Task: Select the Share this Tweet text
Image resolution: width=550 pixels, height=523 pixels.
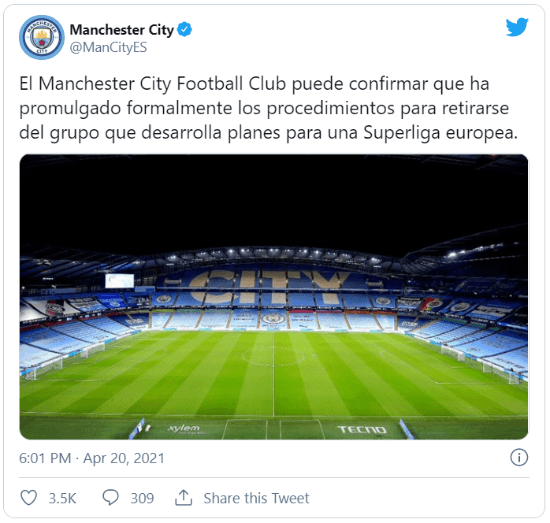Action: 256,498
